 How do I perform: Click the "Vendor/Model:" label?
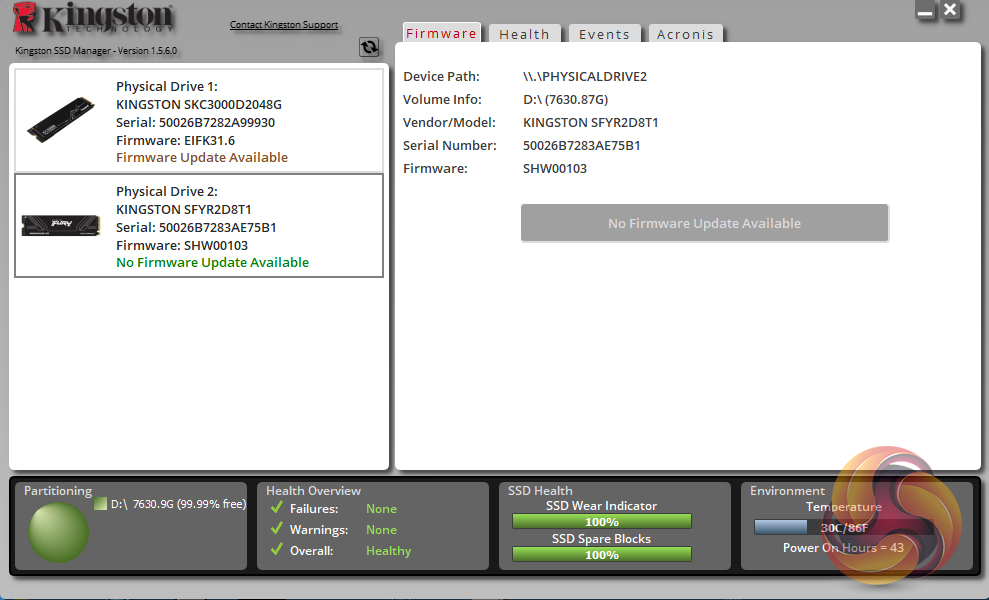click(449, 122)
